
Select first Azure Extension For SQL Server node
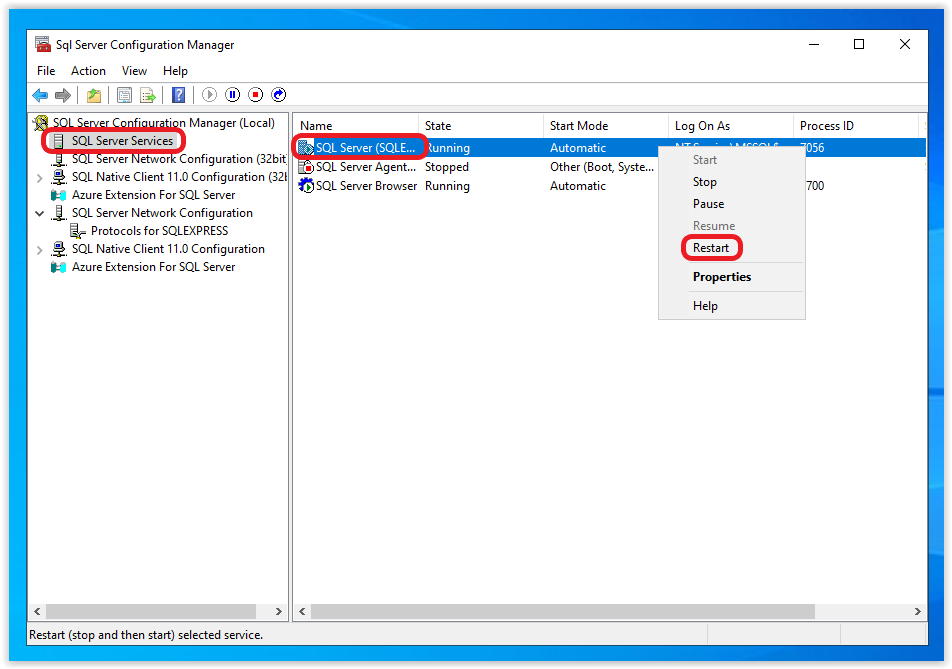153,195
